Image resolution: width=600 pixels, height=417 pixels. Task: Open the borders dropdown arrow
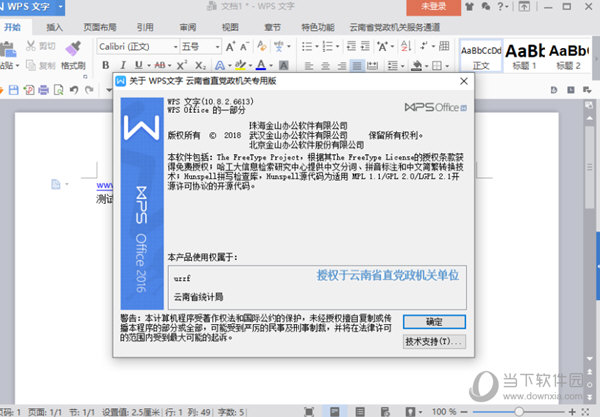coord(447,66)
